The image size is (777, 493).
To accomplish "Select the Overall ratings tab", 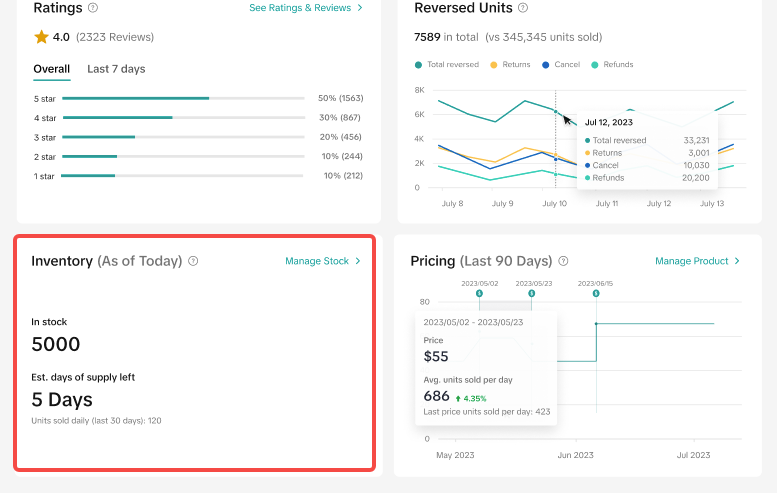I will pos(51,69).
